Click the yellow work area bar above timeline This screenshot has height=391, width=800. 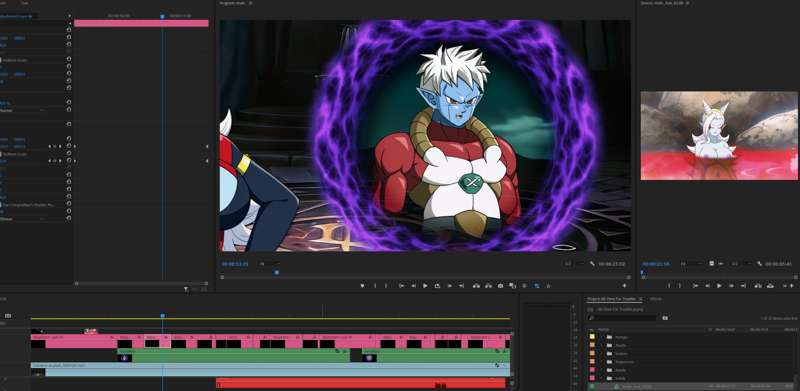point(270,319)
